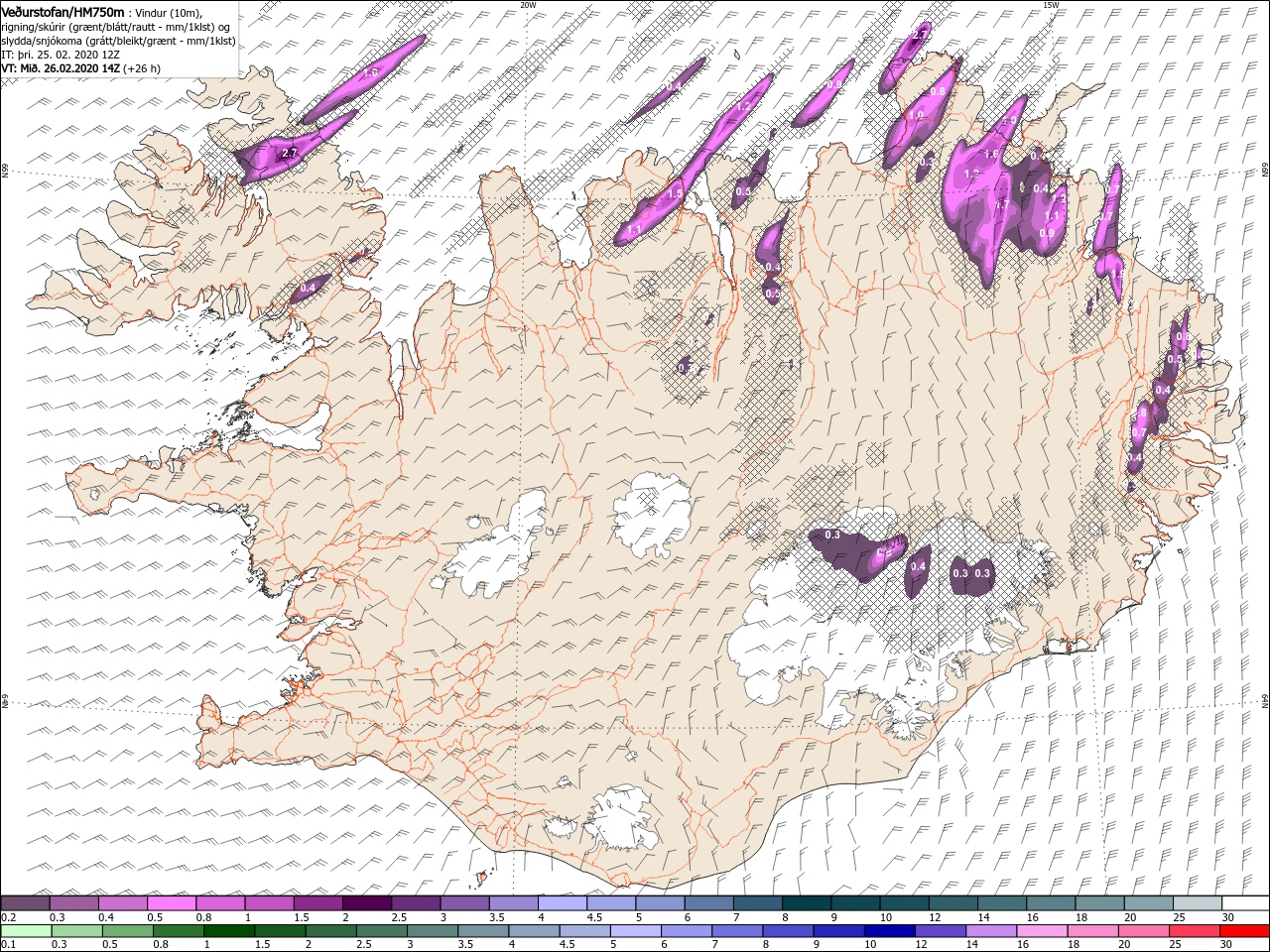Viewport: 1270px width, 952px height.
Task: Pick the snow legend swatch starting at 14
Action: point(1001,903)
